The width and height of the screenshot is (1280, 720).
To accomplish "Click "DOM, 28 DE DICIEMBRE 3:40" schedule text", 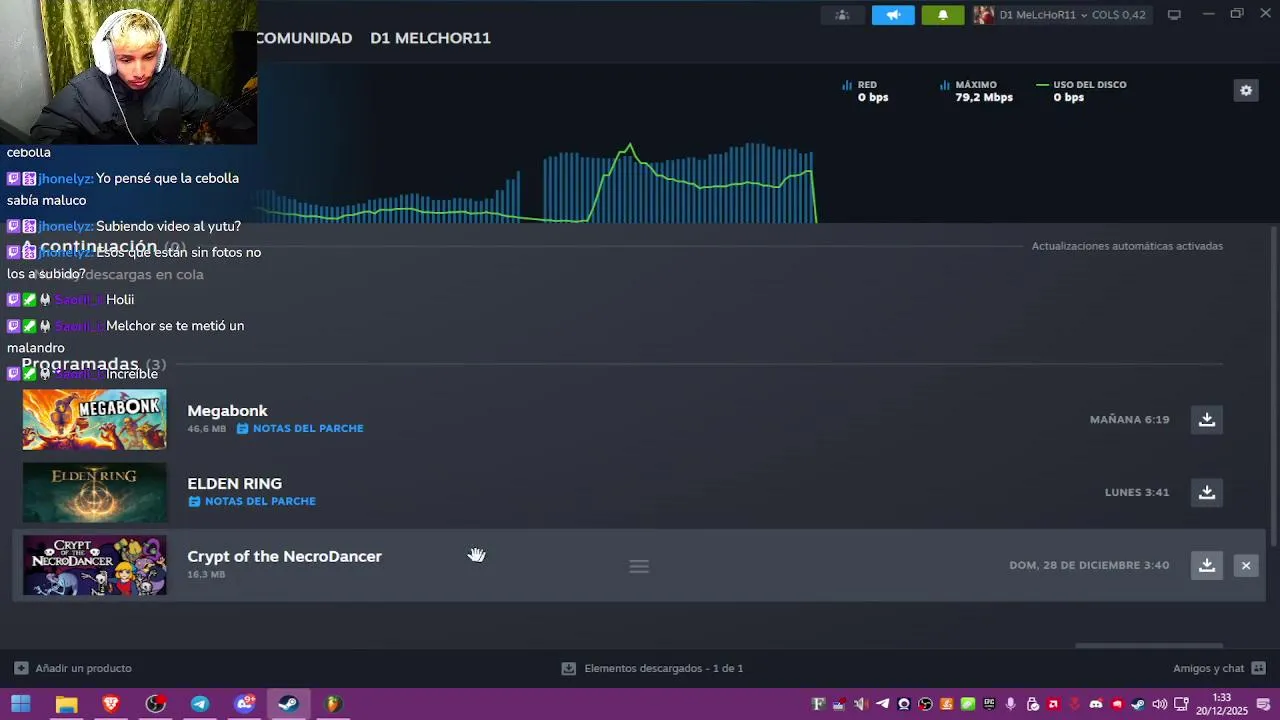I will coord(1089,566).
